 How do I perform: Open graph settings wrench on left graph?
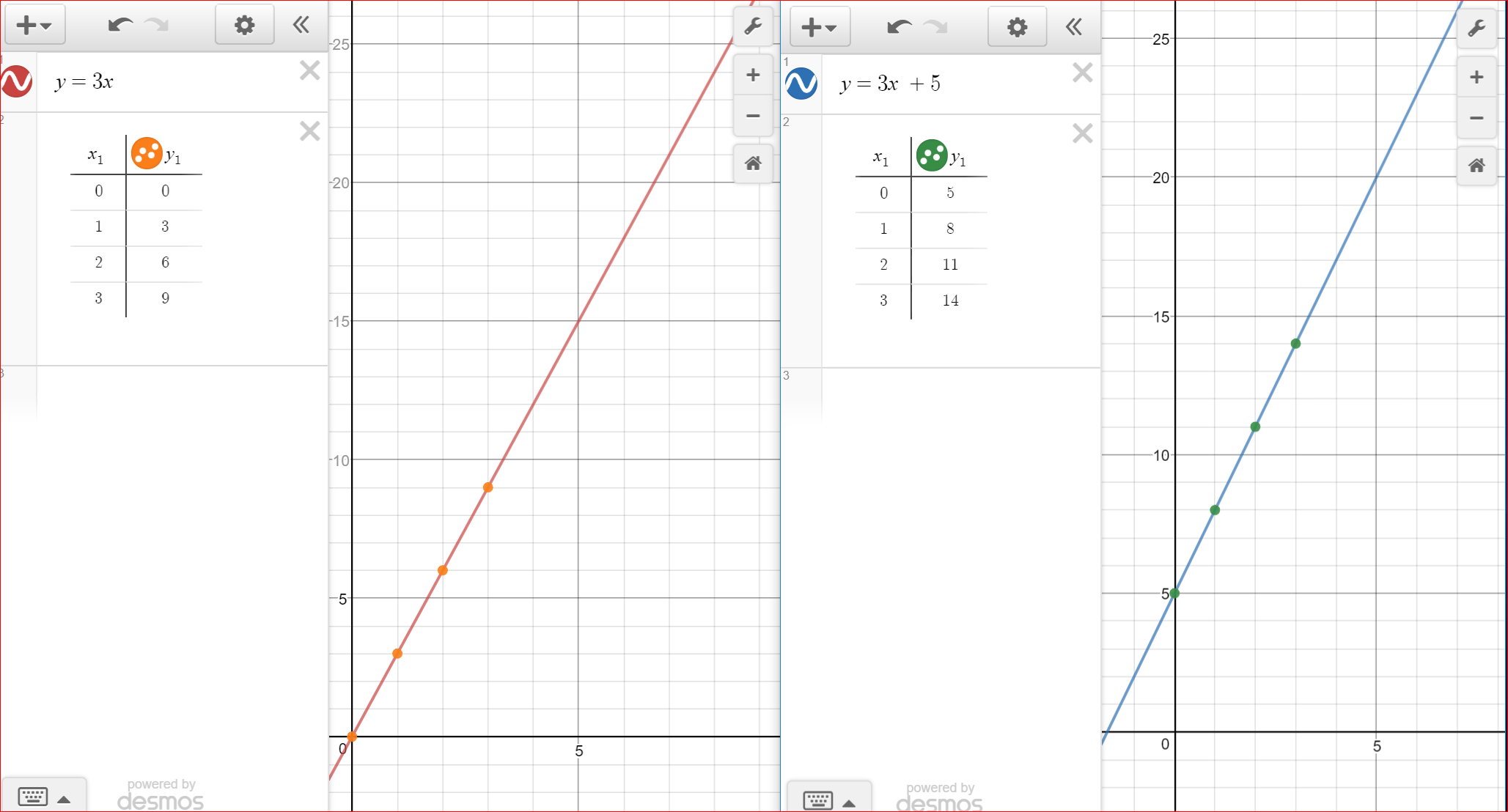pyautogui.click(x=753, y=27)
